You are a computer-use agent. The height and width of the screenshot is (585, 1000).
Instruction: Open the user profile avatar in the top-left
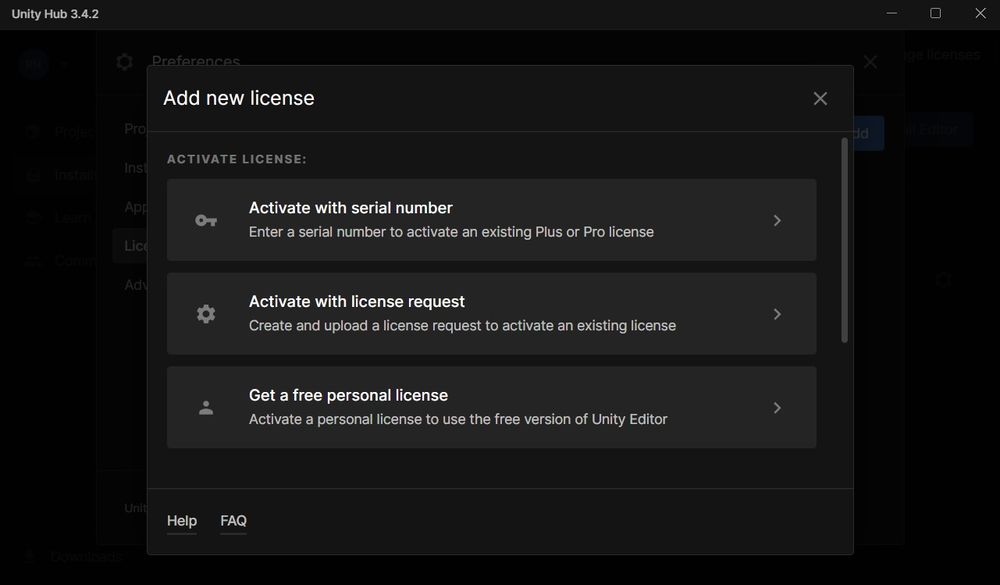33,63
